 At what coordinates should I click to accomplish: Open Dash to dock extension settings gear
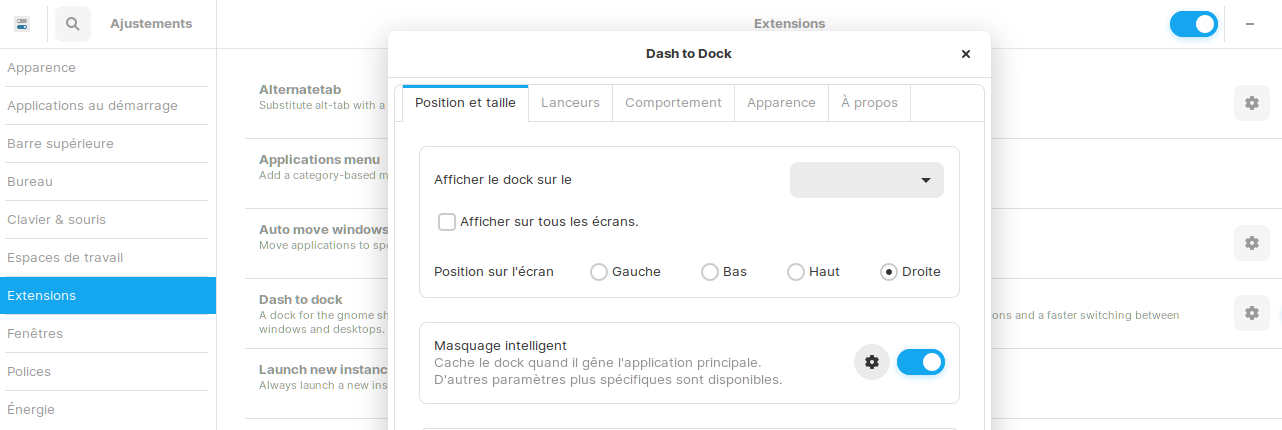[1251, 313]
